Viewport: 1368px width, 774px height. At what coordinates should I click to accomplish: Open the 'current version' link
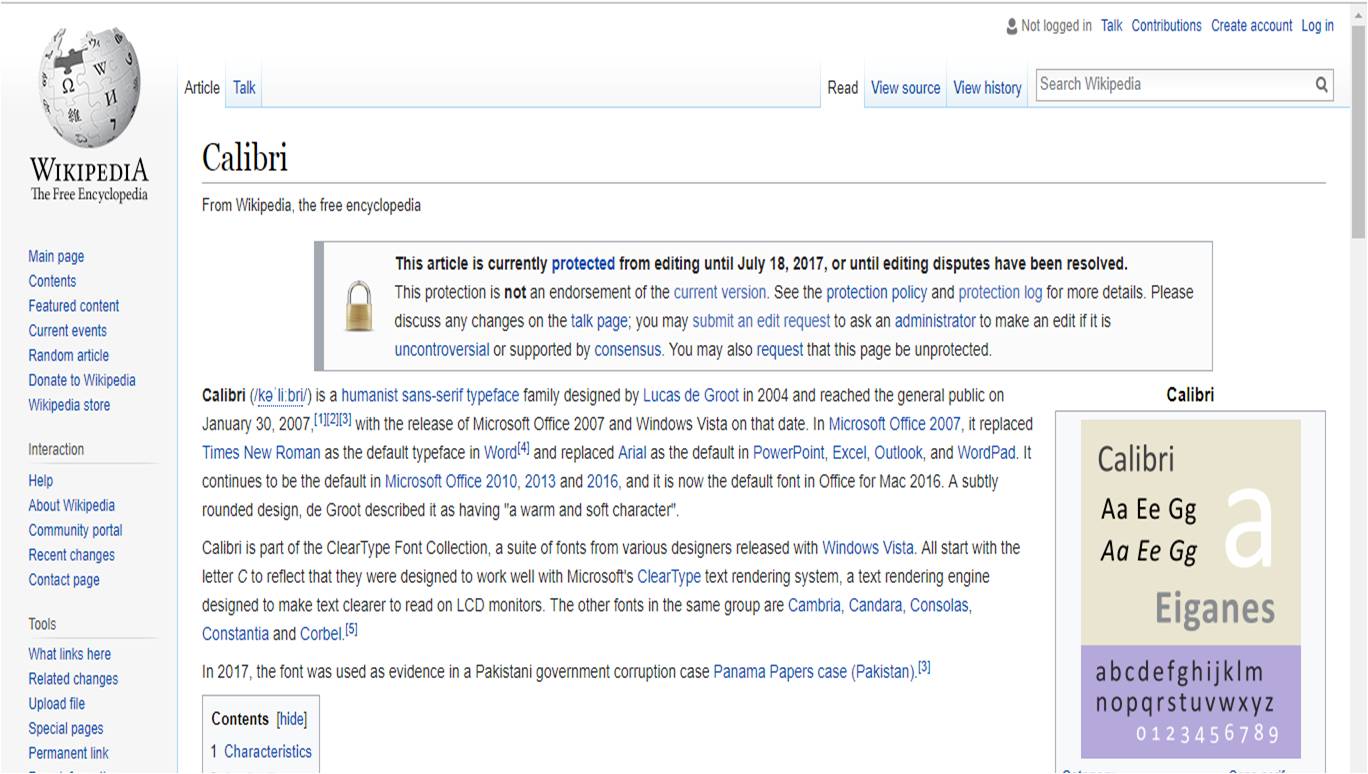720,293
